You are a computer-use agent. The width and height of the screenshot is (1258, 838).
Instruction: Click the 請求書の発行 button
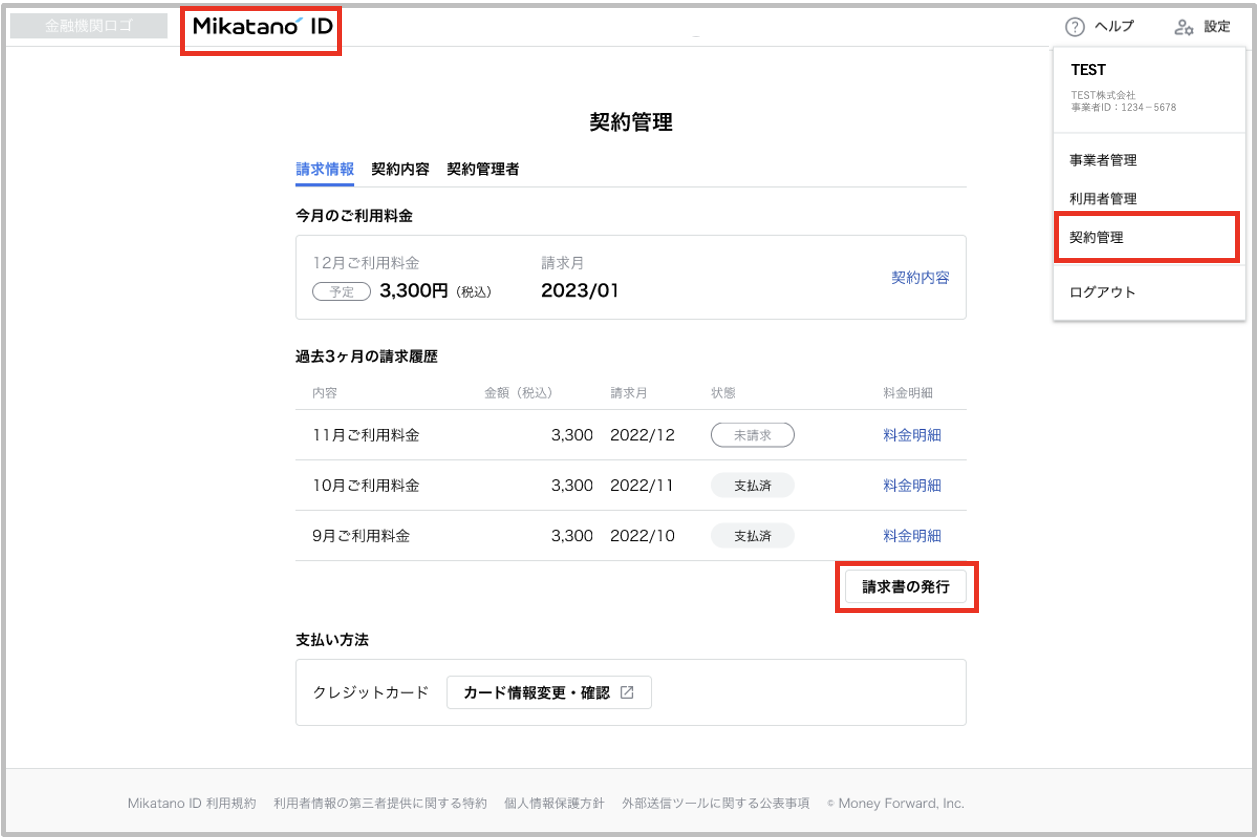click(906, 587)
